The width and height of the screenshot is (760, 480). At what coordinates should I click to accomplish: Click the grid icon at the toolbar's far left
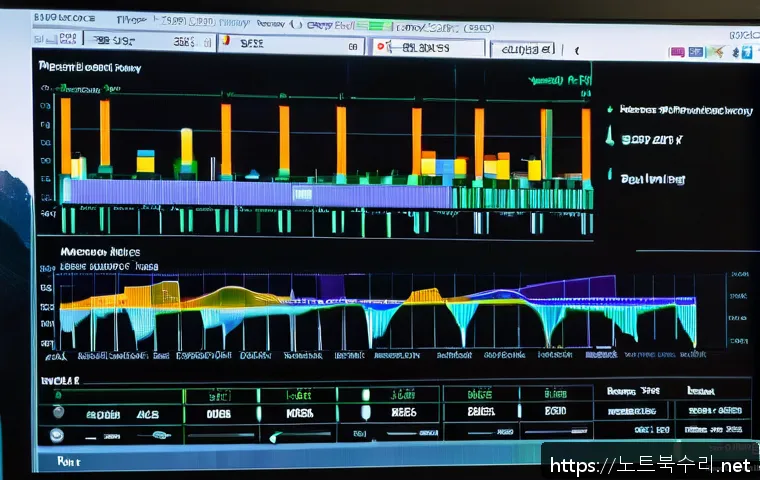[x=68, y=38]
